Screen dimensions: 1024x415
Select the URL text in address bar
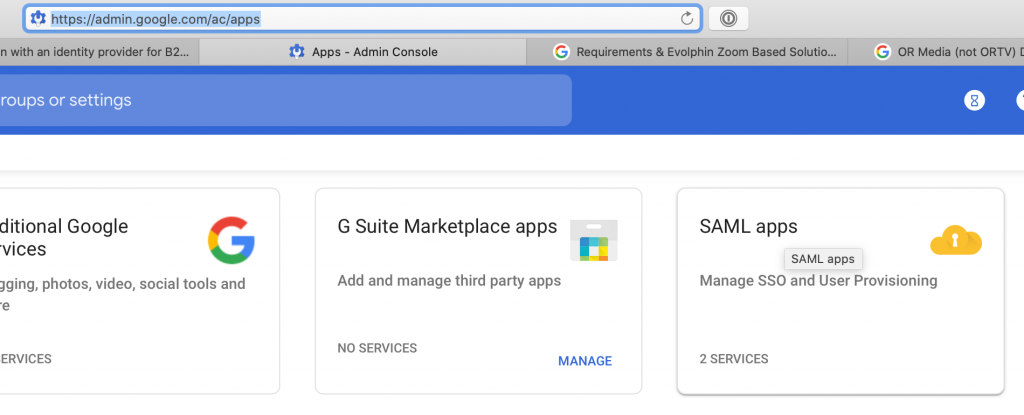[155, 19]
